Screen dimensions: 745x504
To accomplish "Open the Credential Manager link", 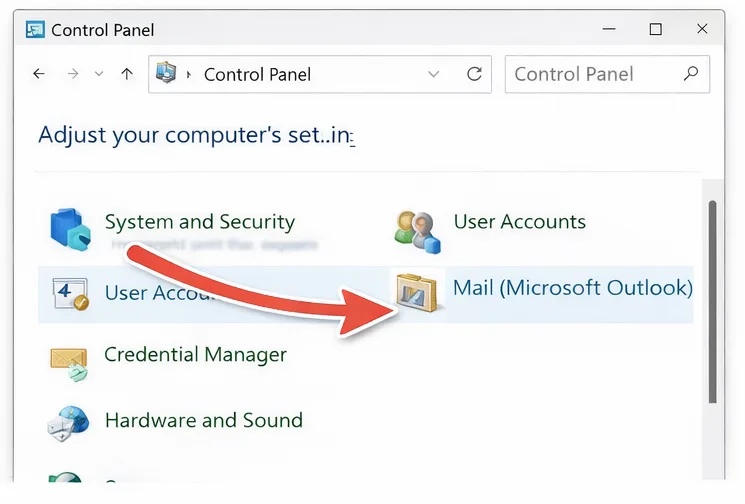I will point(195,354).
